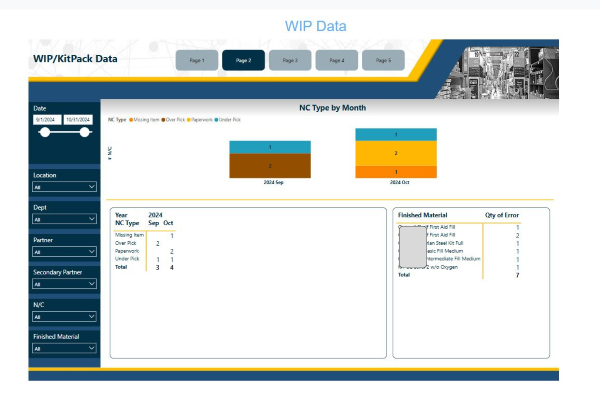600x401 pixels.
Task: Click the Oct column header in matrix
Action: click(x=168, y=223)
